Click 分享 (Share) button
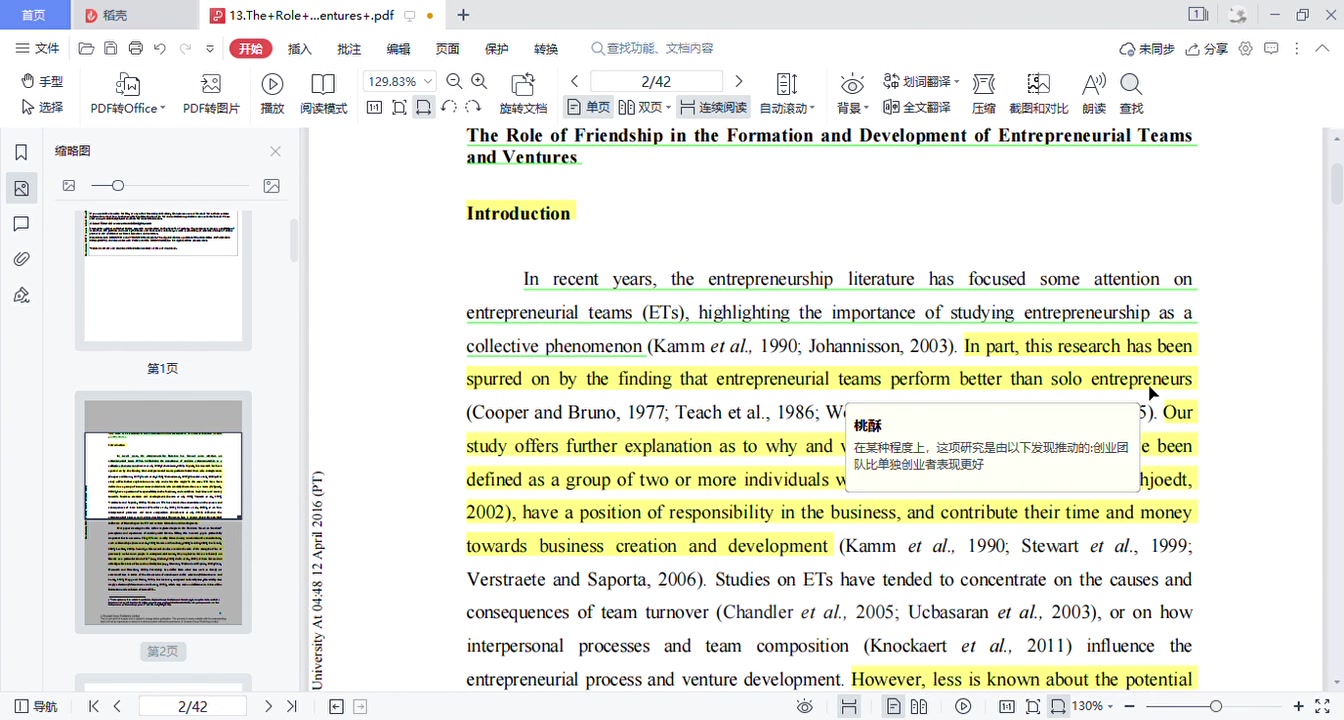Viewport: 1344px width, 720px height. click(1206, 48)
